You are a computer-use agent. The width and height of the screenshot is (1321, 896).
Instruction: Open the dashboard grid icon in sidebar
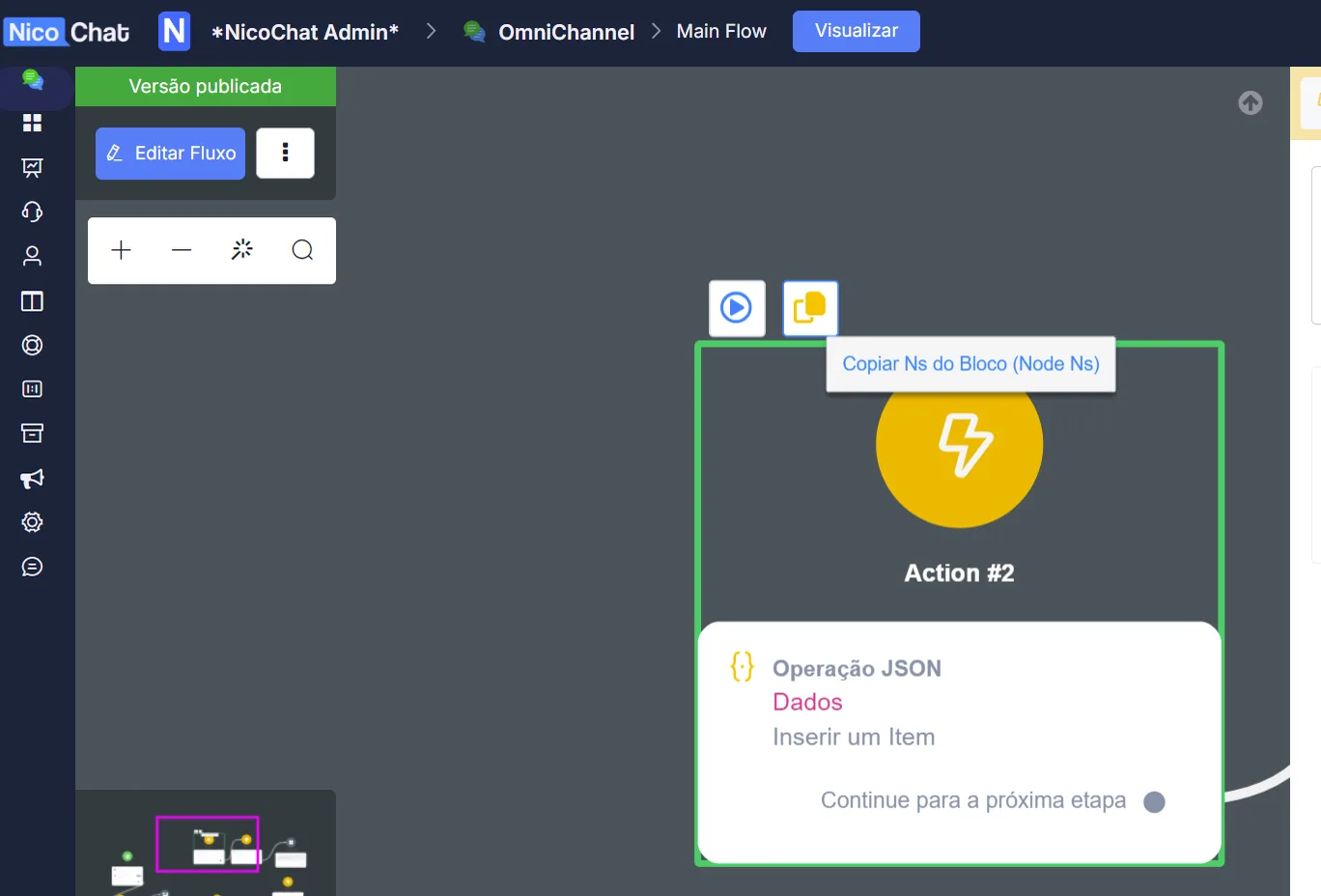pyautogui.click(x=32, y=123)
